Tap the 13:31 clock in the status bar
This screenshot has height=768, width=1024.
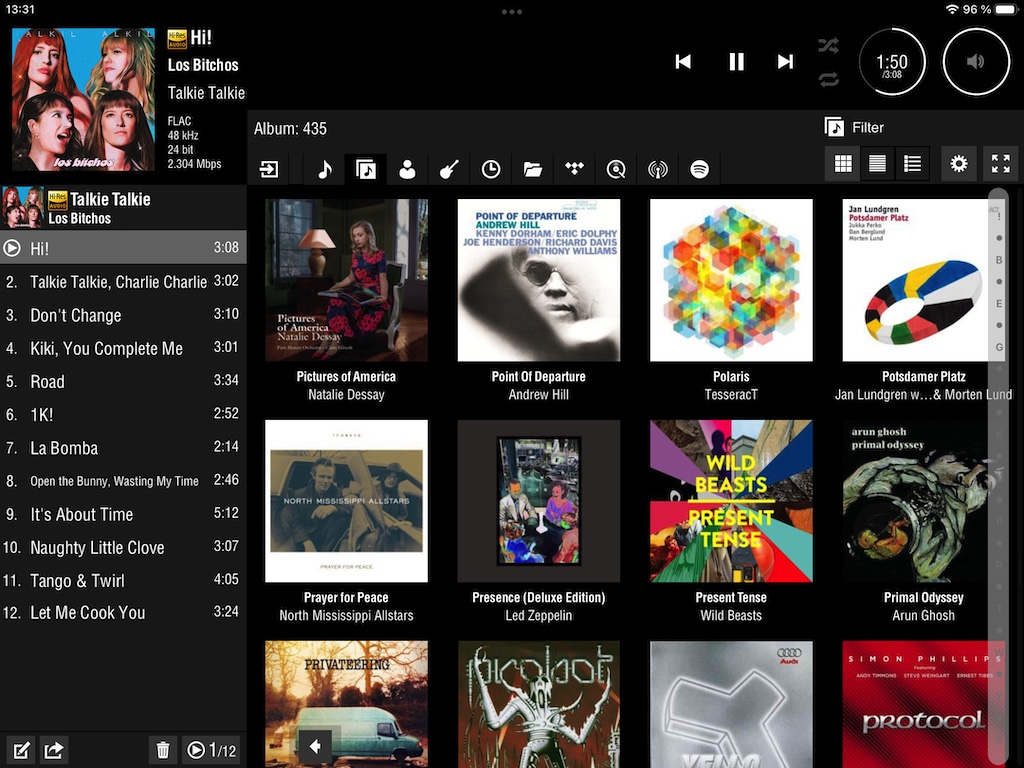point(19,9)
